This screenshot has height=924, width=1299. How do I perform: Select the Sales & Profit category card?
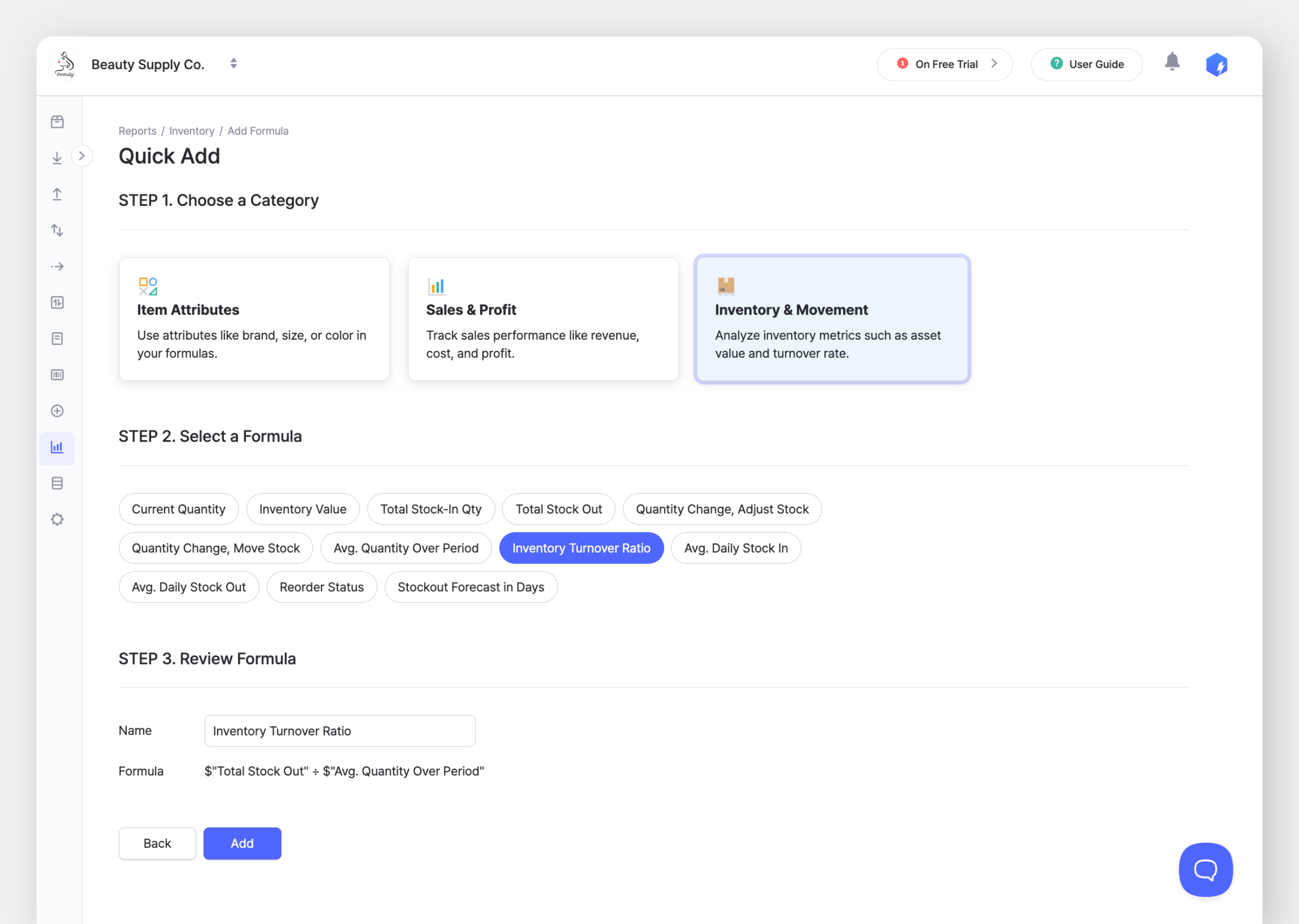543,319
